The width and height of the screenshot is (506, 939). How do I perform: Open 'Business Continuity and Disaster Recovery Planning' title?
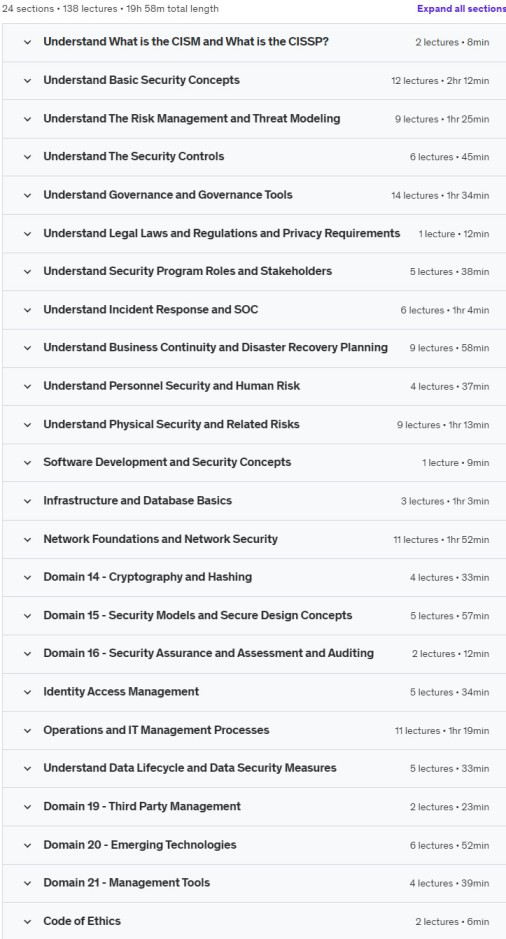coord(216,347)
